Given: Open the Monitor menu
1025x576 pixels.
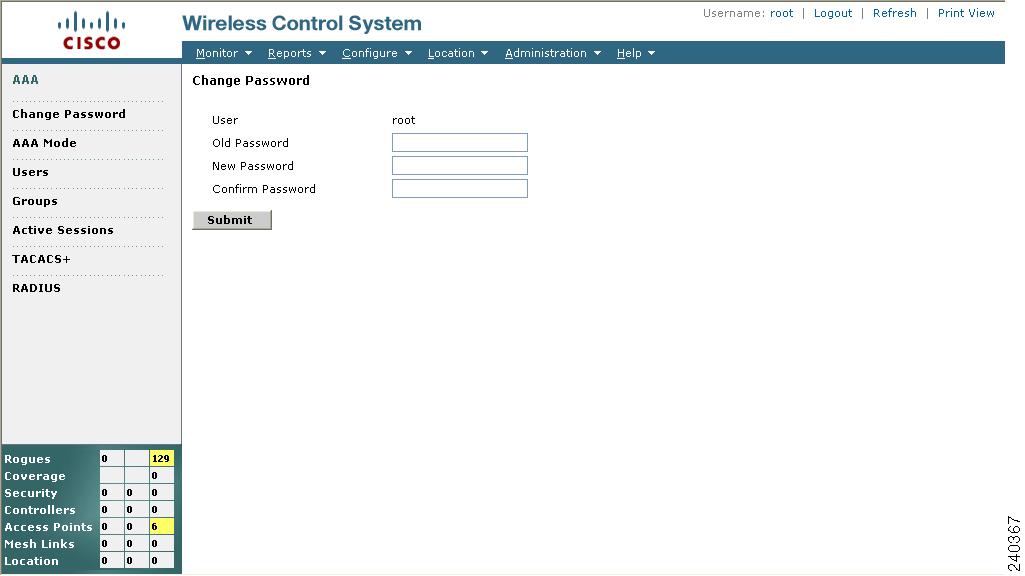Looking at the screenshot, I should [x=217, y=53].
